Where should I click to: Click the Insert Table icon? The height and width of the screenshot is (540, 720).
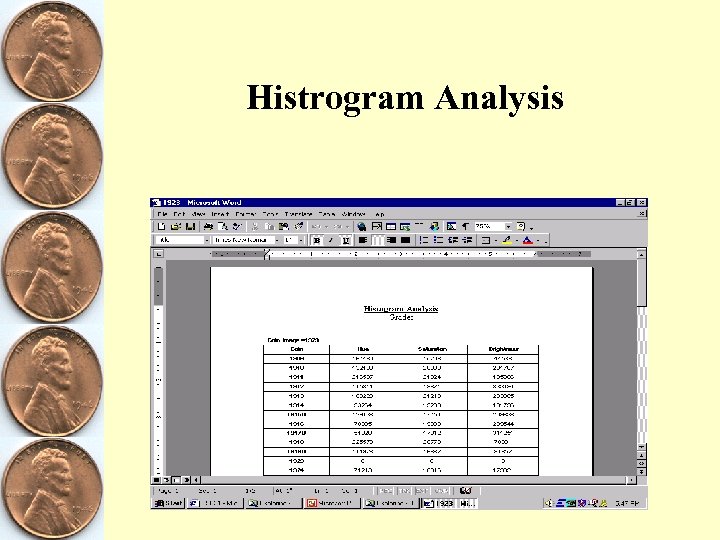point(391,226)
